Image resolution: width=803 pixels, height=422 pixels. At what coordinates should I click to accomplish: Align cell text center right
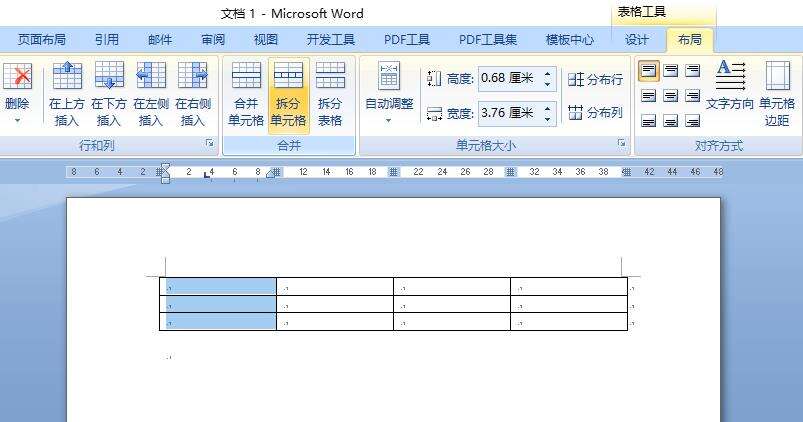click(692, 96)
